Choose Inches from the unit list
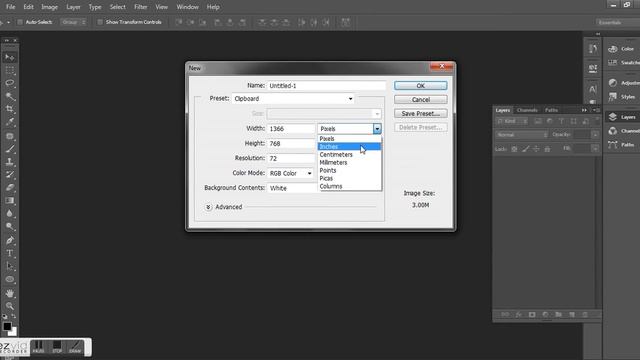The width and height of the screenshot is (640, 360). [349, 147]
